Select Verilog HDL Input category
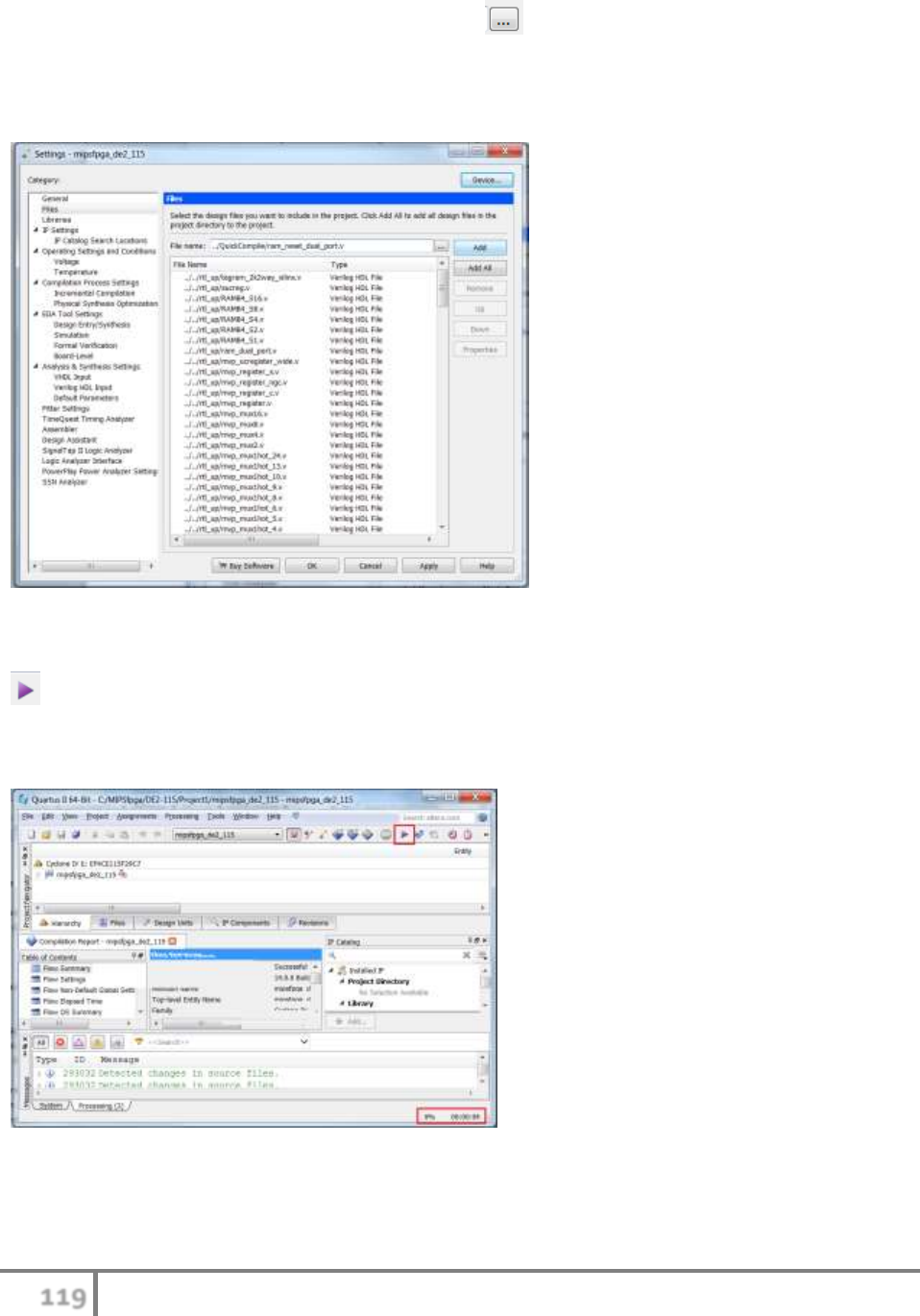Image resolution: width=920 pixels, height=1316 pixels. point(83,388)
